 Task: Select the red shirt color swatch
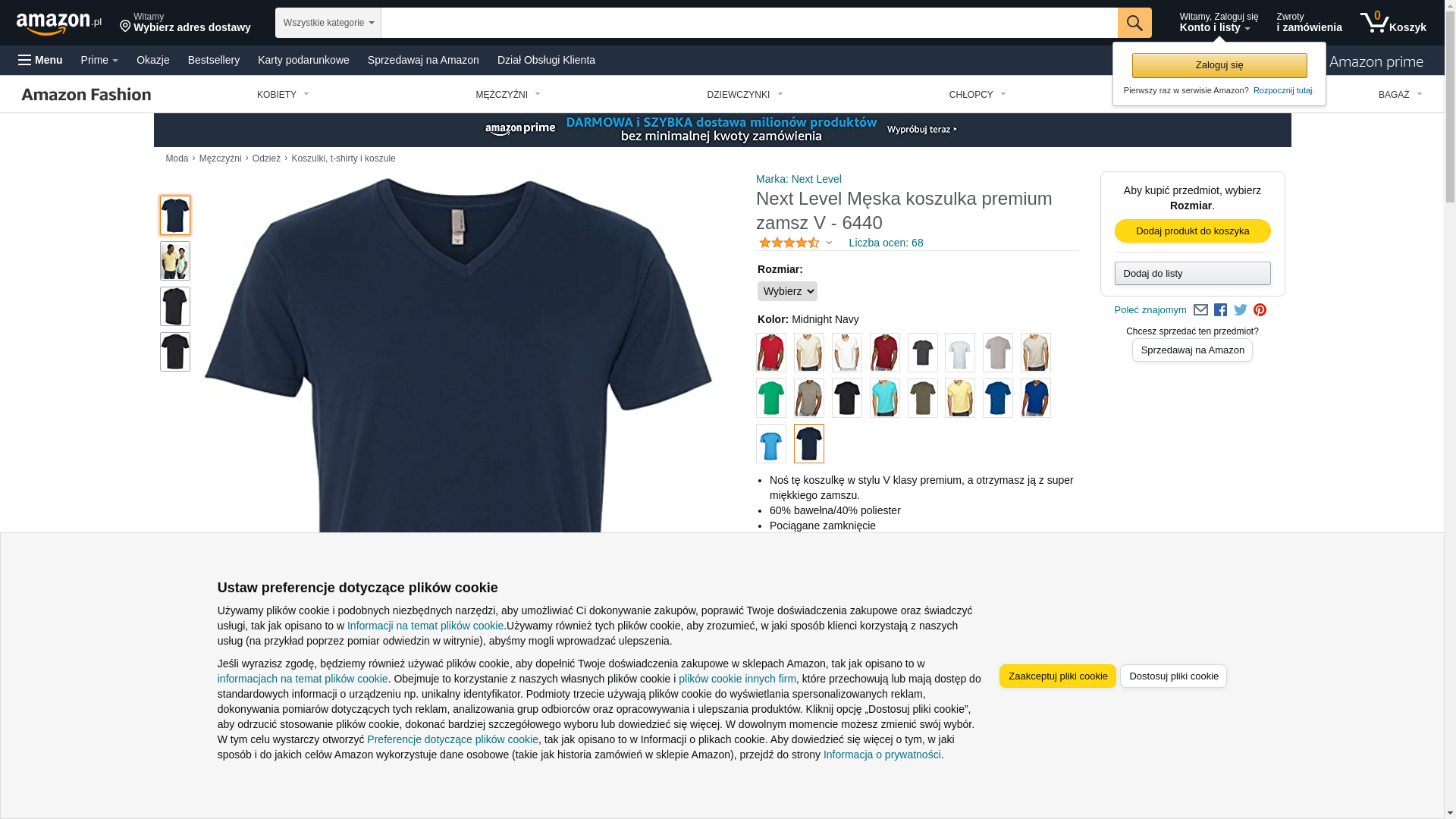(771, 353)
